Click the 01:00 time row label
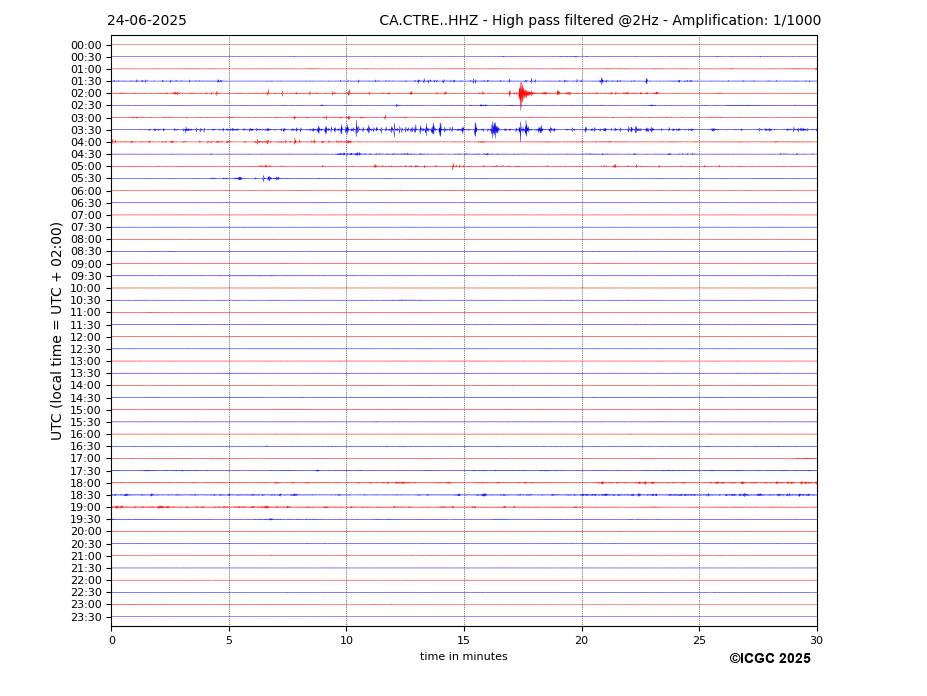 point(86,70)
